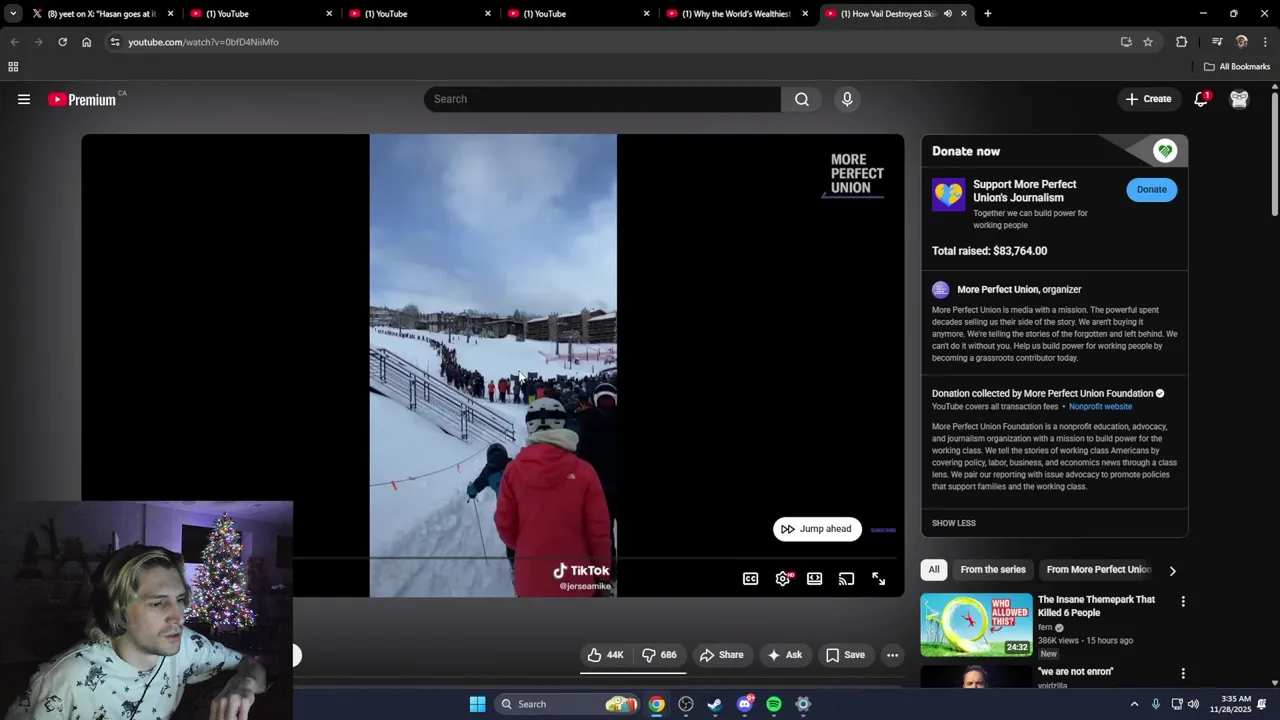Save video to a playlist
Image resolution: width=1280 pixels, height=720 pixels.
pos(845,655)
